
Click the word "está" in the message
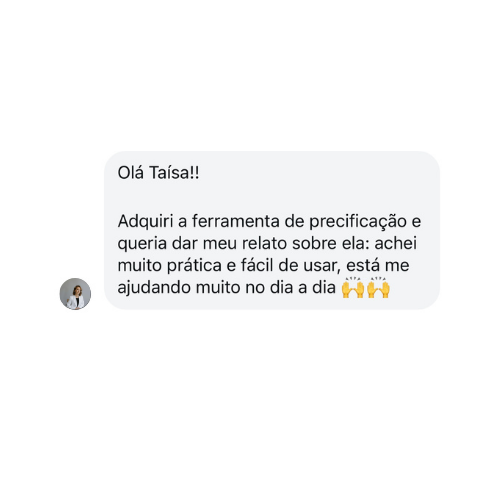click(x=363, y=265)
